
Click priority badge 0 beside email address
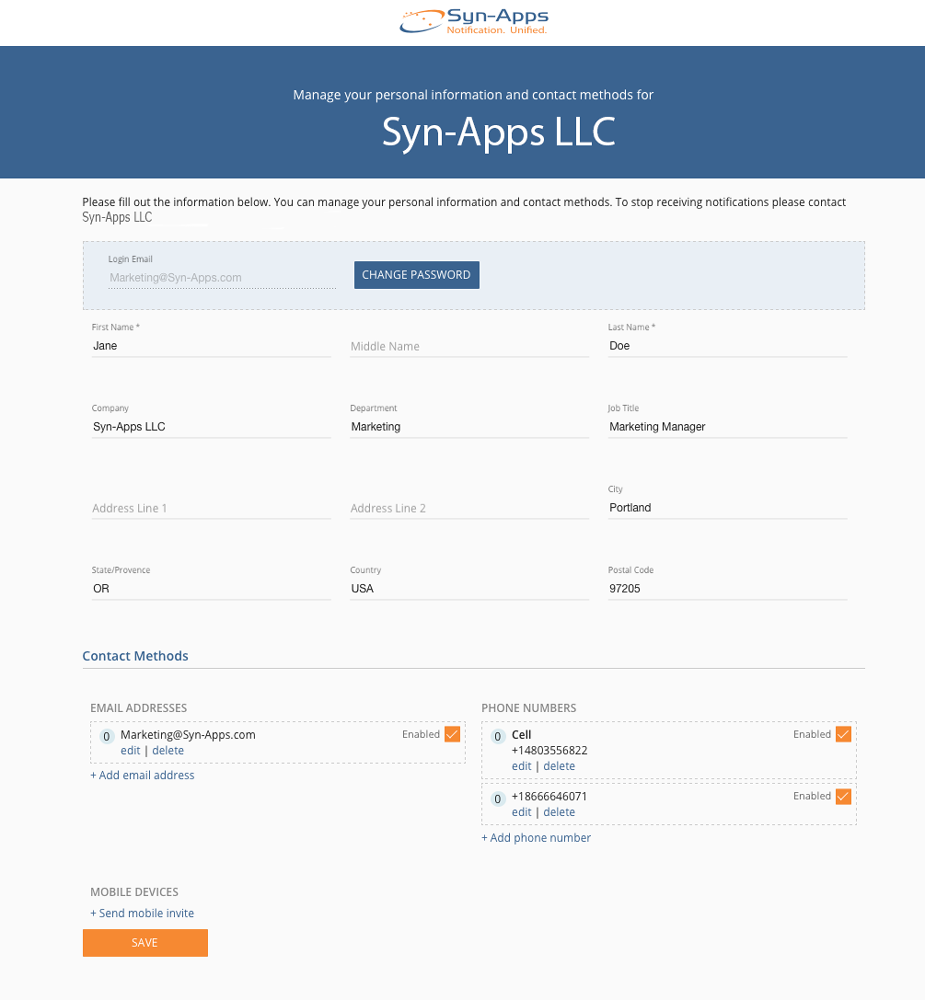coord(107,737)
